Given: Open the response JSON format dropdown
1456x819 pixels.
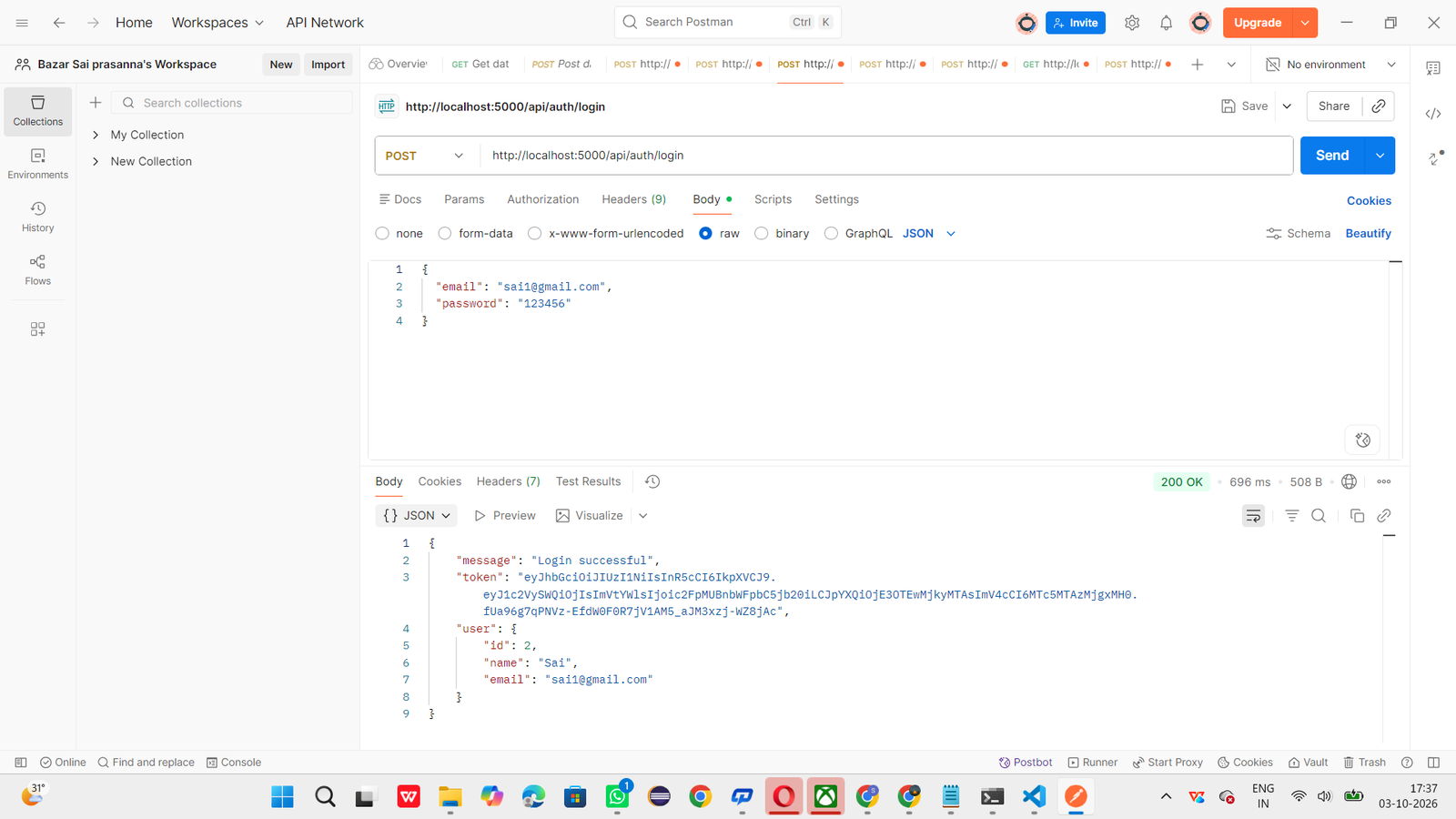Looking at the screenshot, I should [416, 516].
